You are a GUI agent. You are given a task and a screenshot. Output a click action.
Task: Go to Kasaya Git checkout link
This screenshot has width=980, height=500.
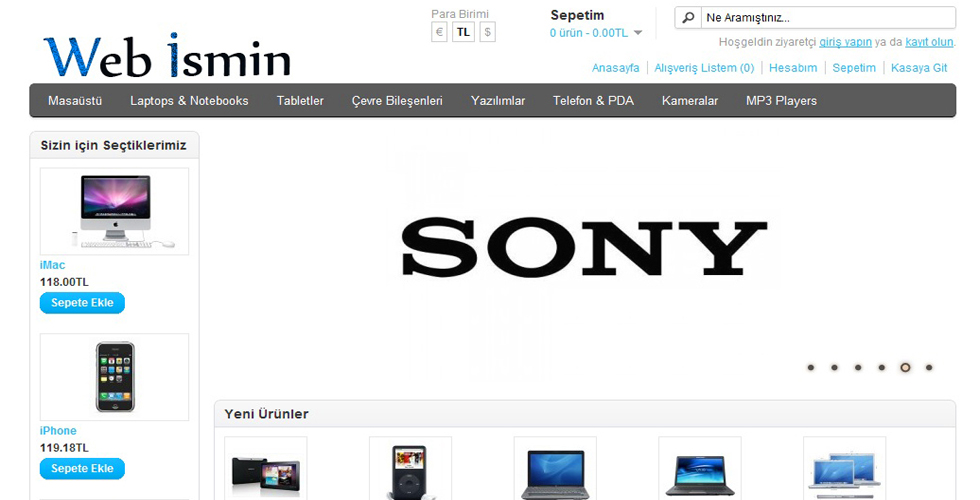pyautogui.click(x=918, y=68)
